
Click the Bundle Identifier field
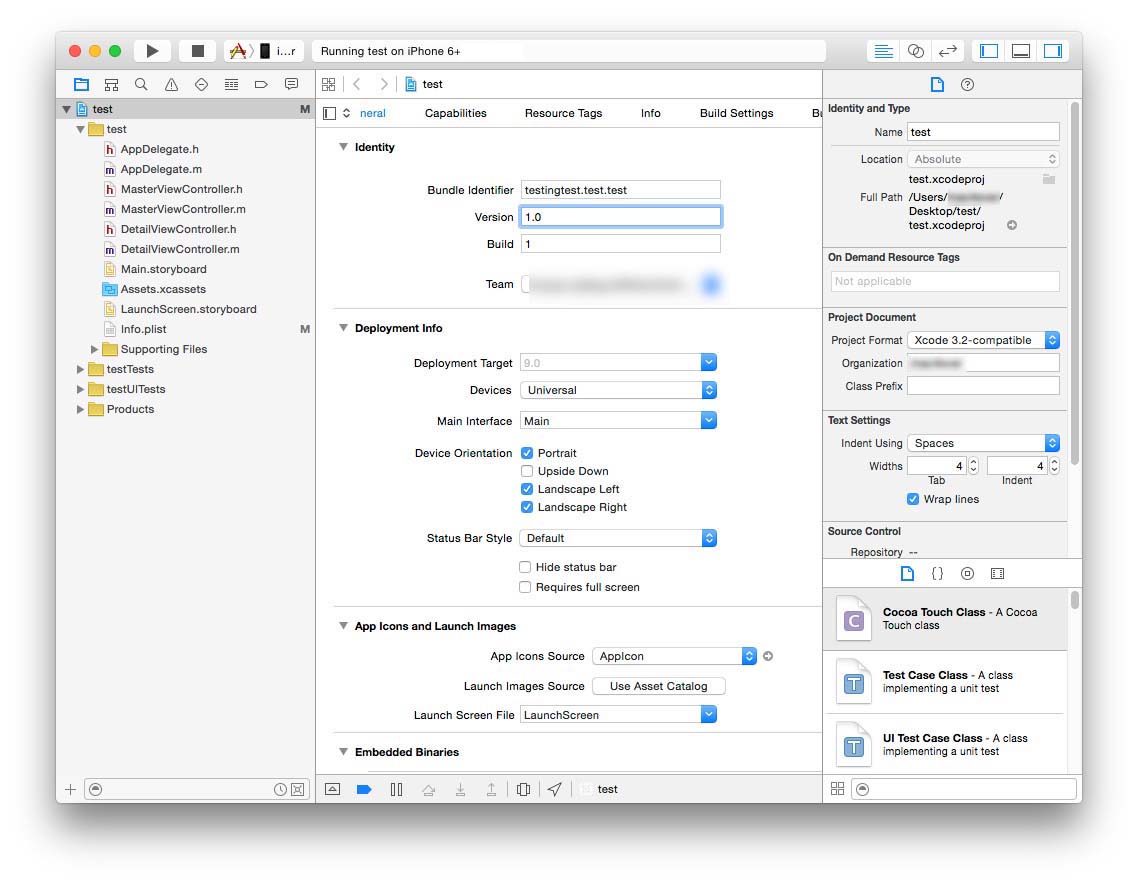(621, 190)
